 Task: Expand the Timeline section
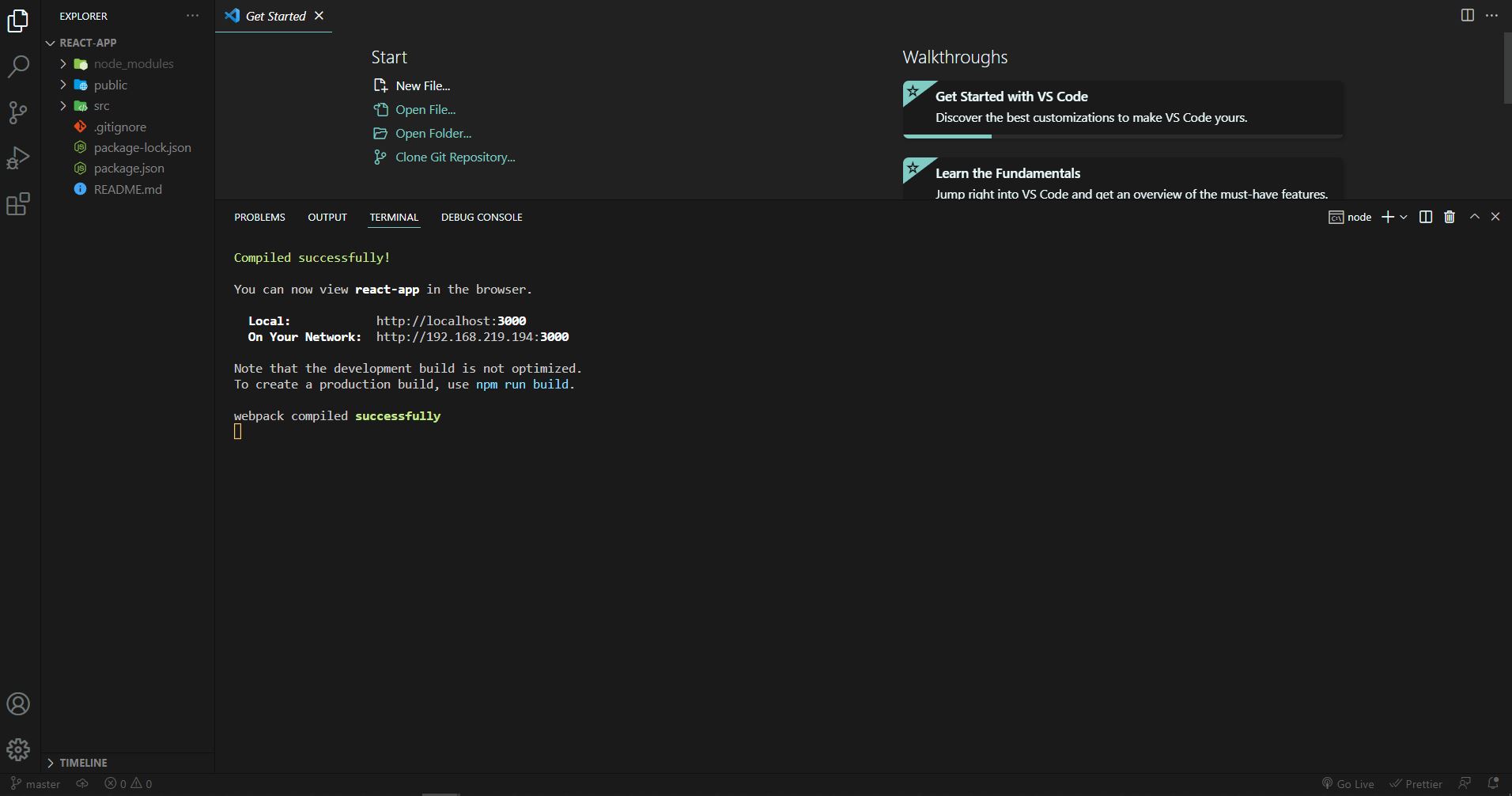tap(127, 763)
